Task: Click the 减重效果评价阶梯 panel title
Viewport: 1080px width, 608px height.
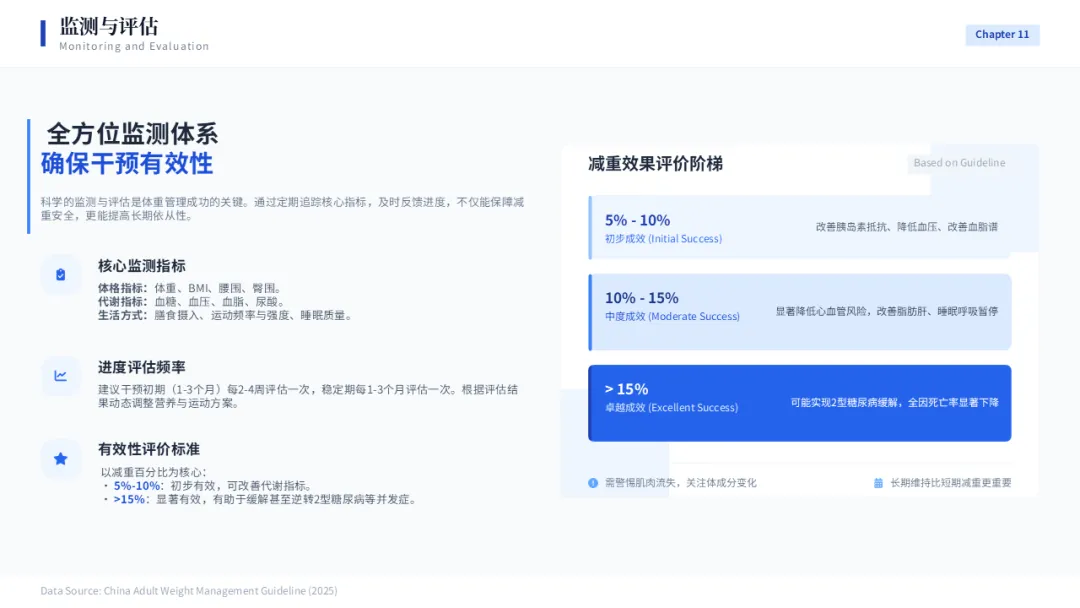Action: pyautogui.click(x=655, y=164)
